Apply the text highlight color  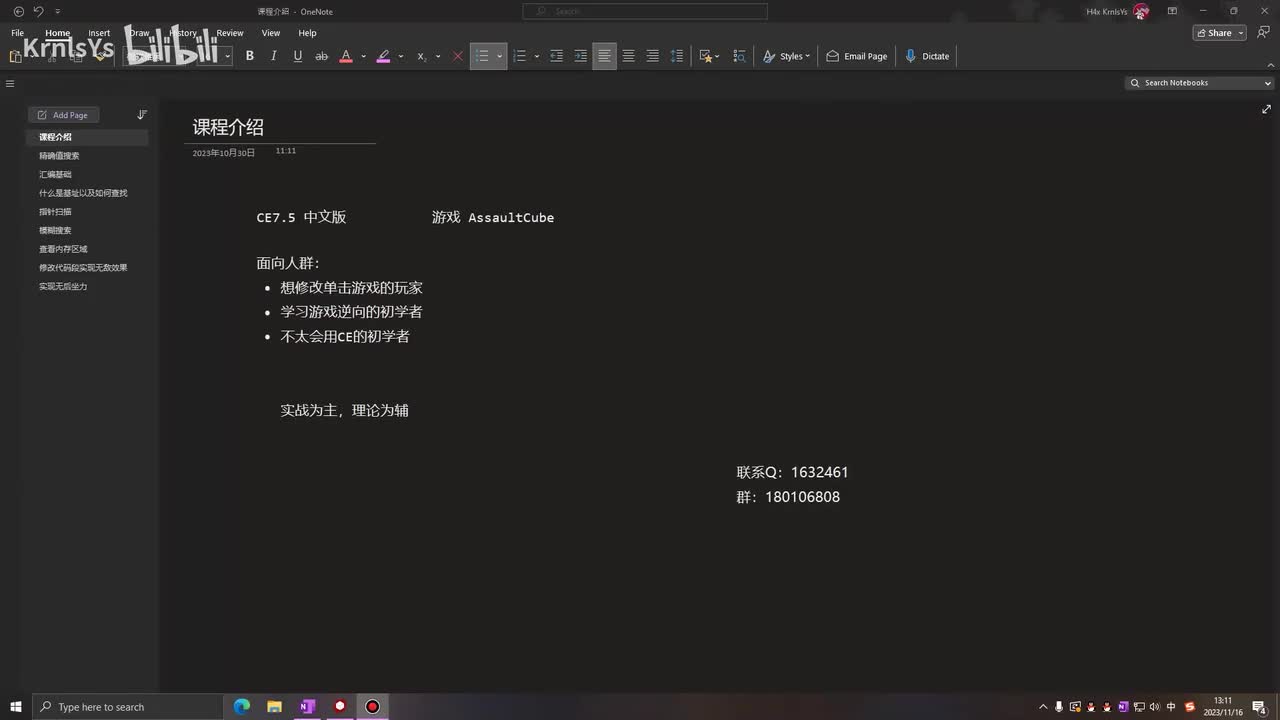tap(383, 56)
